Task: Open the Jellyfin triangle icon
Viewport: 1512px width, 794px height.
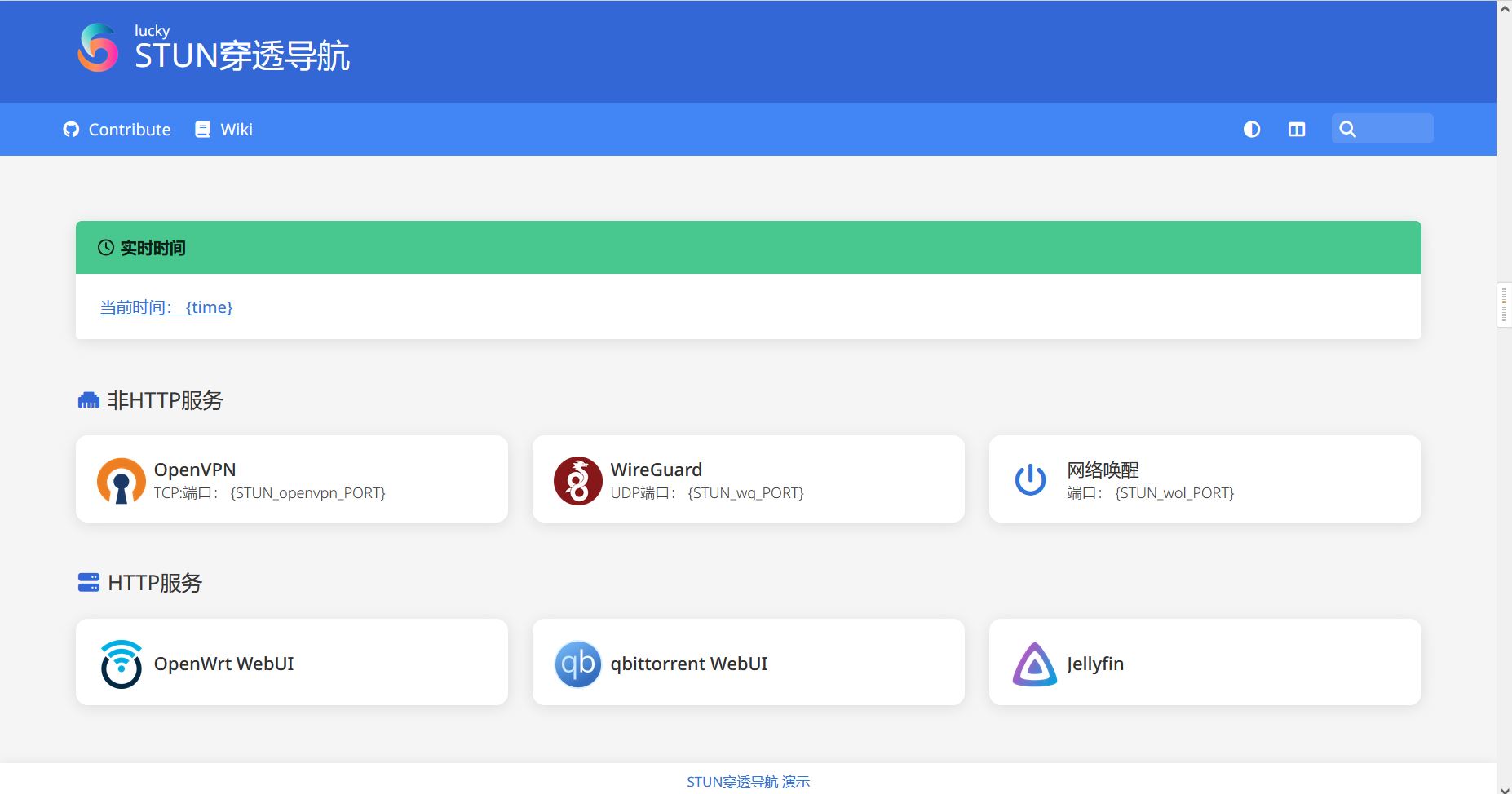Action: [x=1034, y=664]
